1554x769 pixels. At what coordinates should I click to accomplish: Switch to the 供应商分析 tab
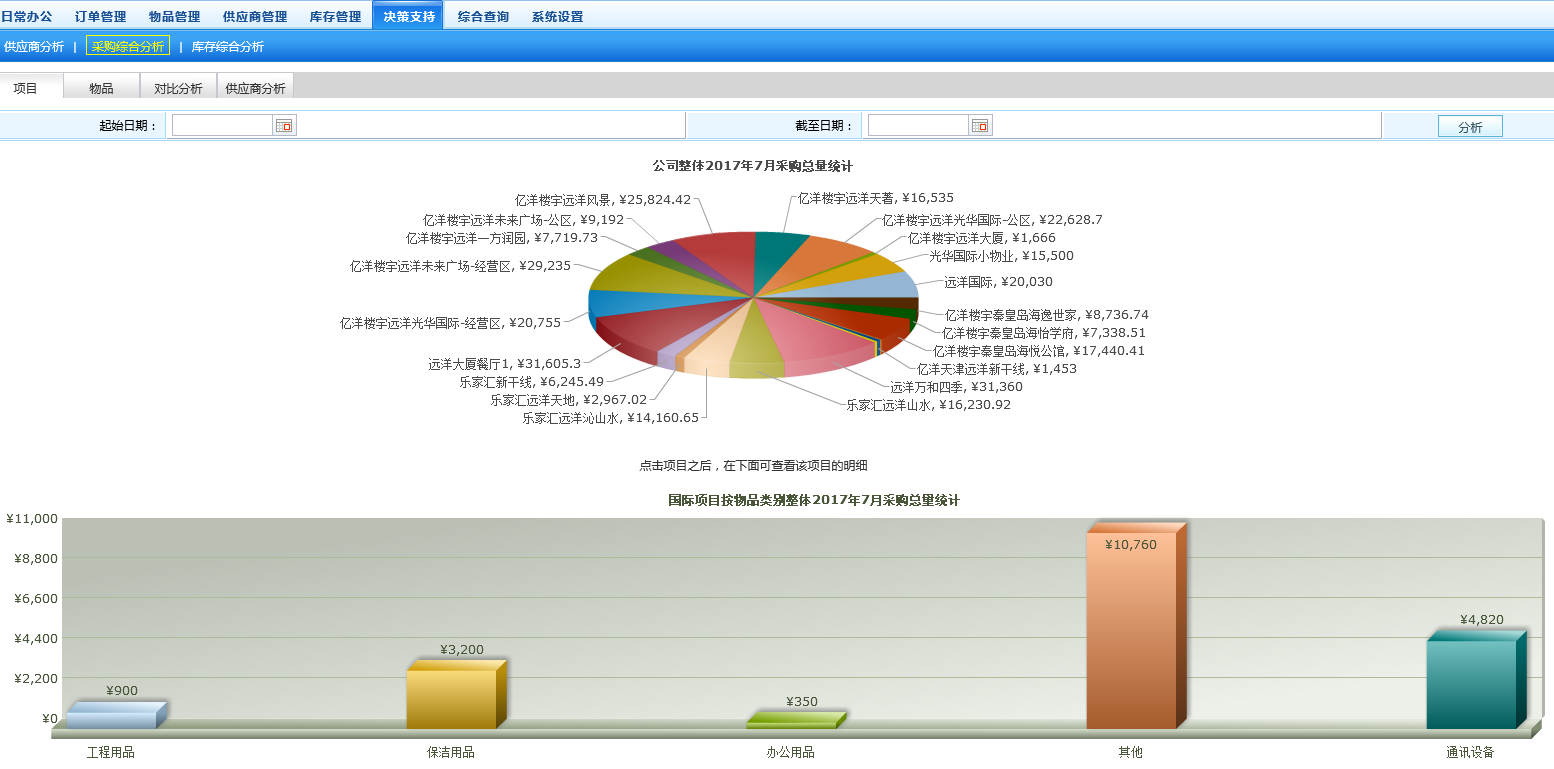tap(255, 88)
